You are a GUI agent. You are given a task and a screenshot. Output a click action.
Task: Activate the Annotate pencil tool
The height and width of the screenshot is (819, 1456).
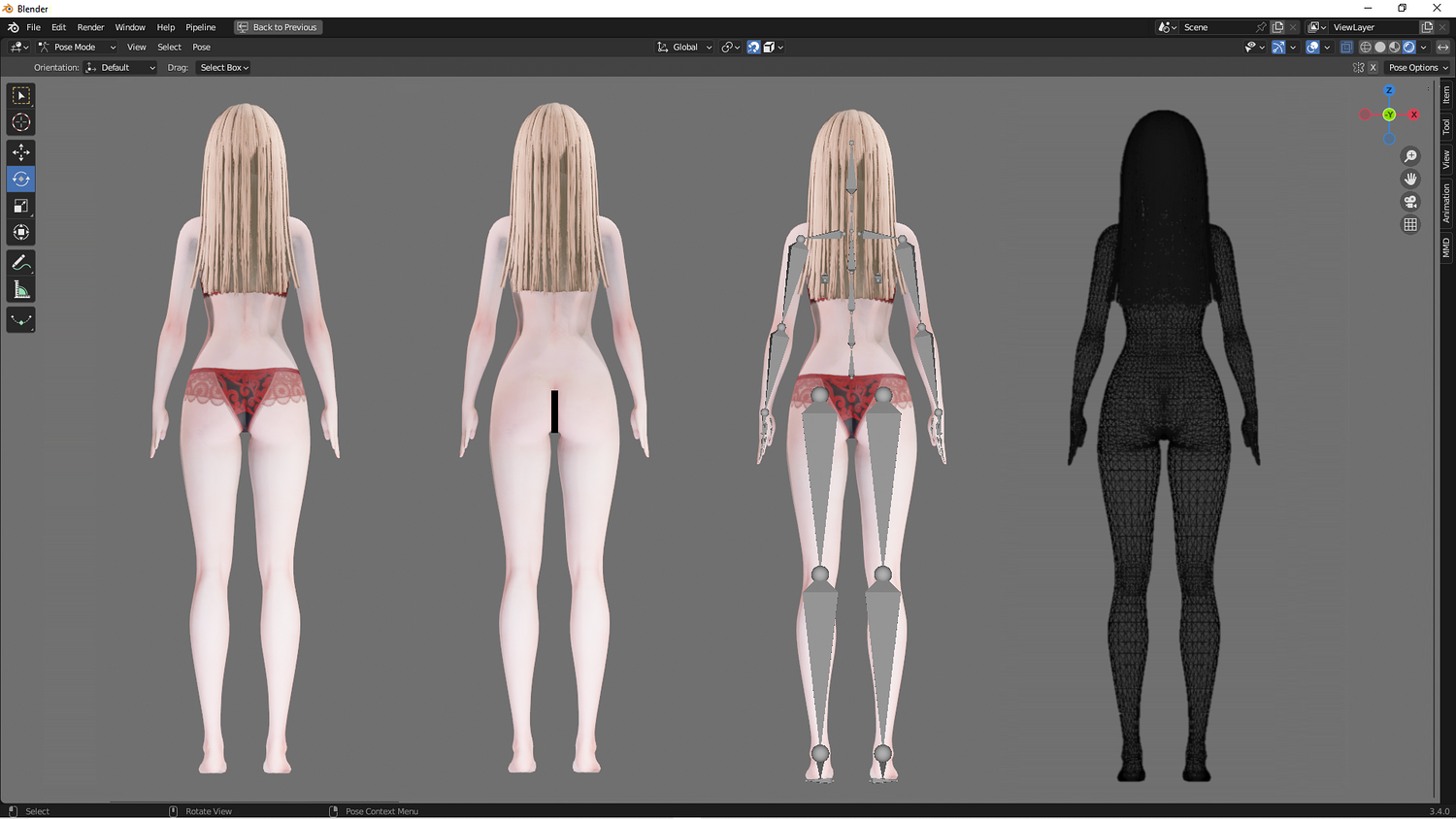(21, 263)
